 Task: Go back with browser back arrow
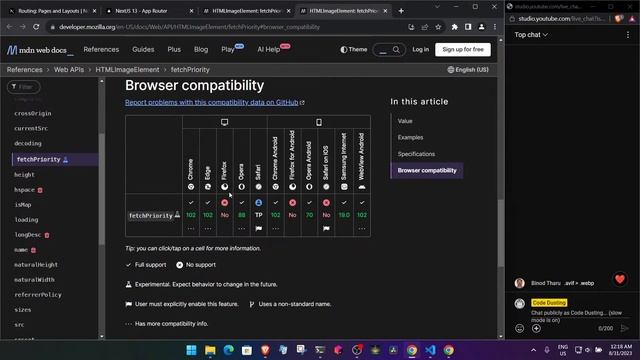coord(9,27)
